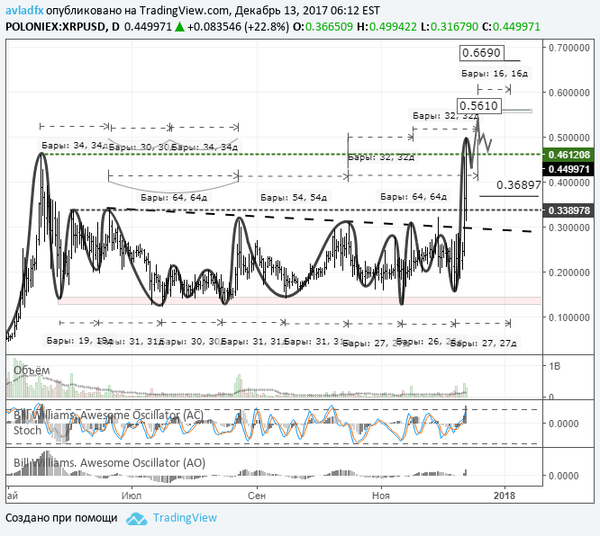This screenshot has width=600, height=536.
Task: Click the 'Создано при помощи' caption text
Action: point(61,518)
